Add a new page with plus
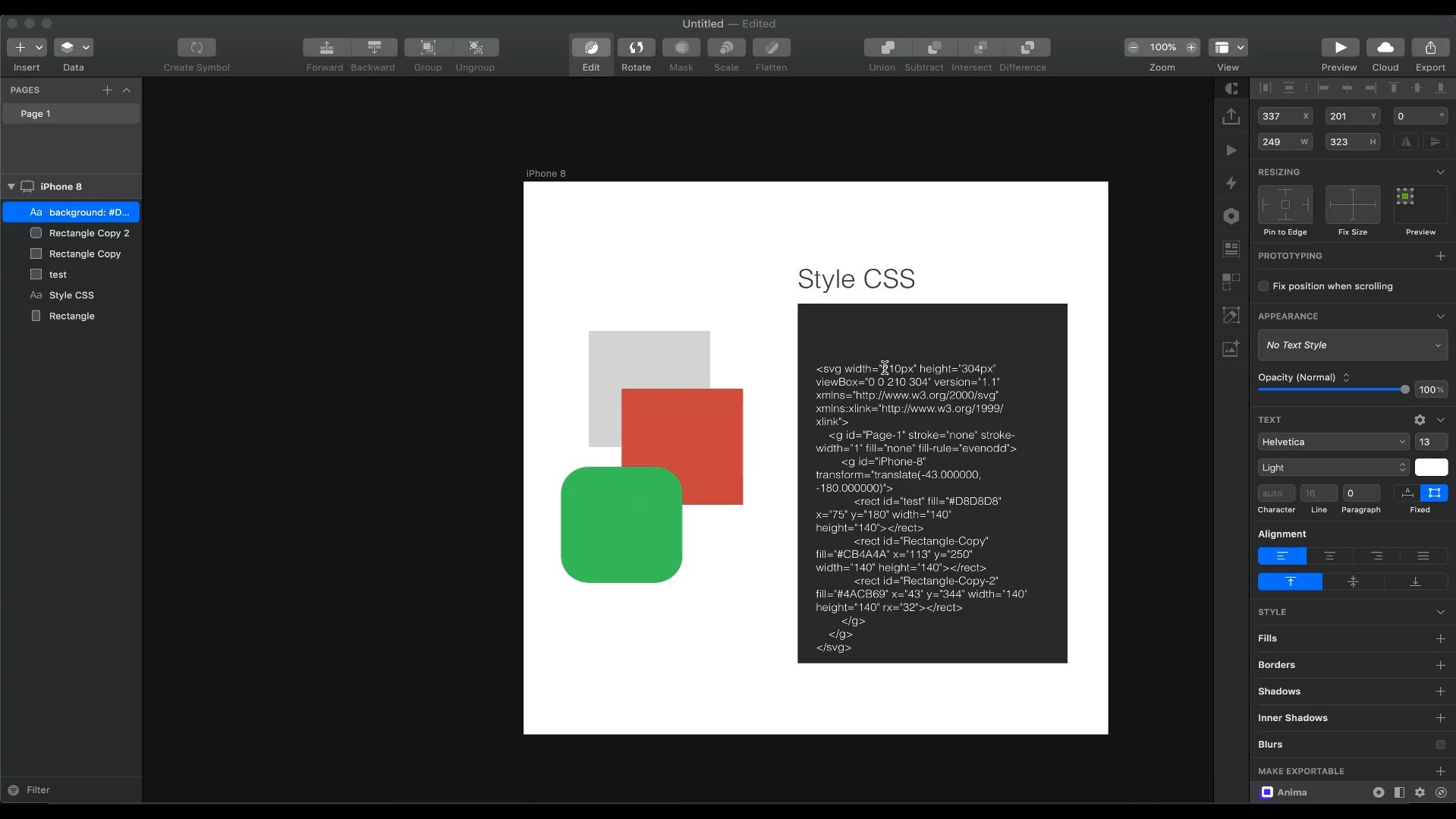1456x819 pixels. [x=107, y=90]
